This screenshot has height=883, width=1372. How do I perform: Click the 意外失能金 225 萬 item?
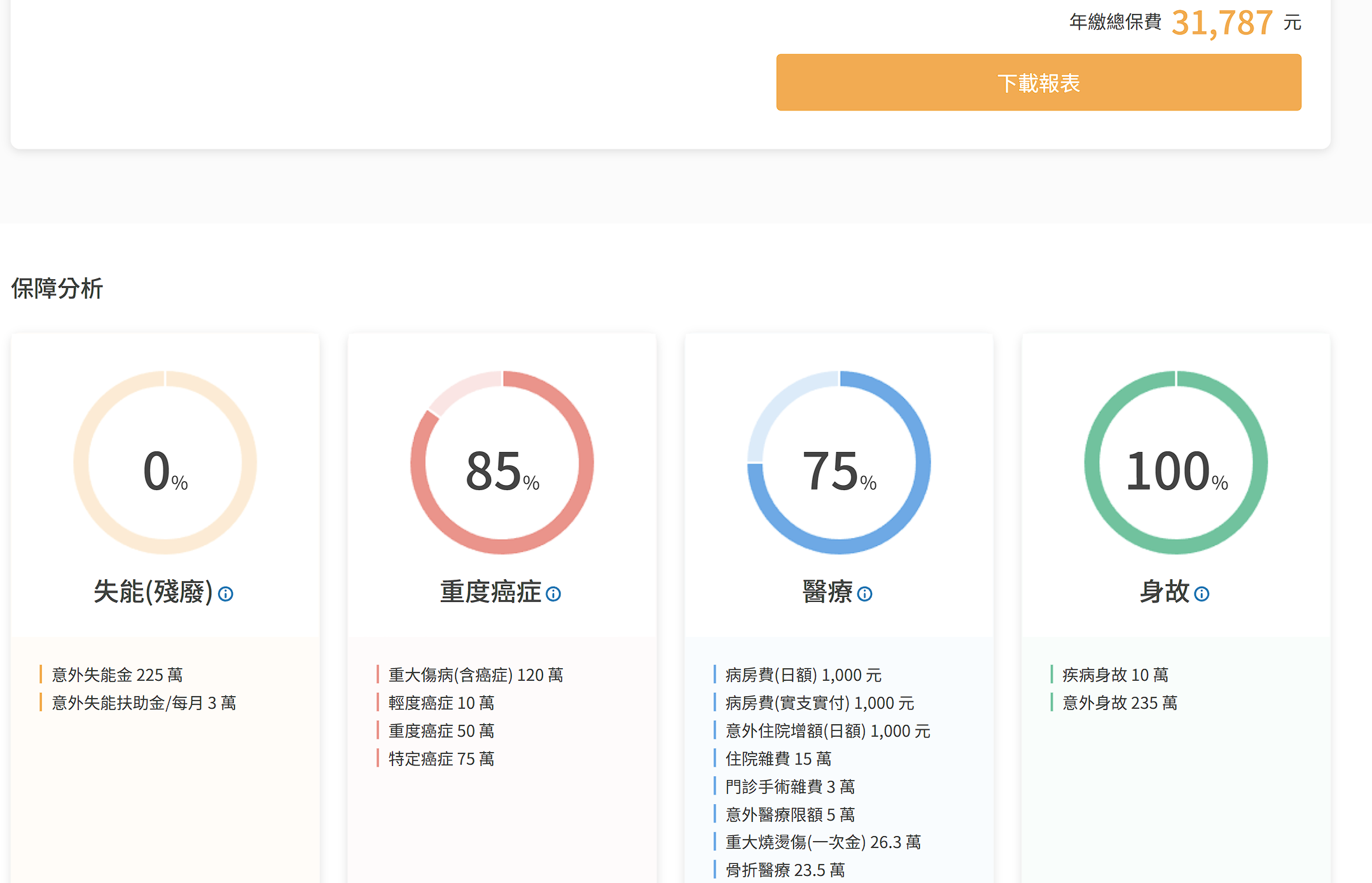(118, 674)
